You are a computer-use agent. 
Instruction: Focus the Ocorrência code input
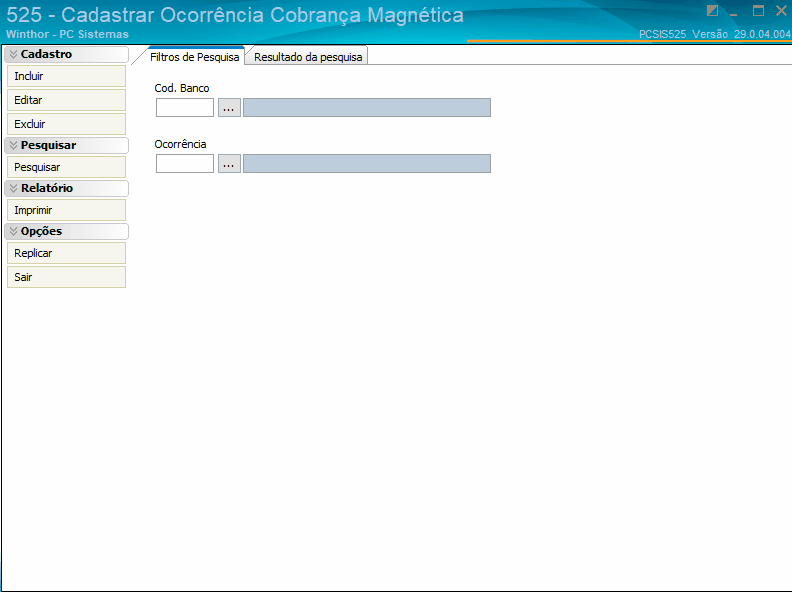click(x=185, y=164)
